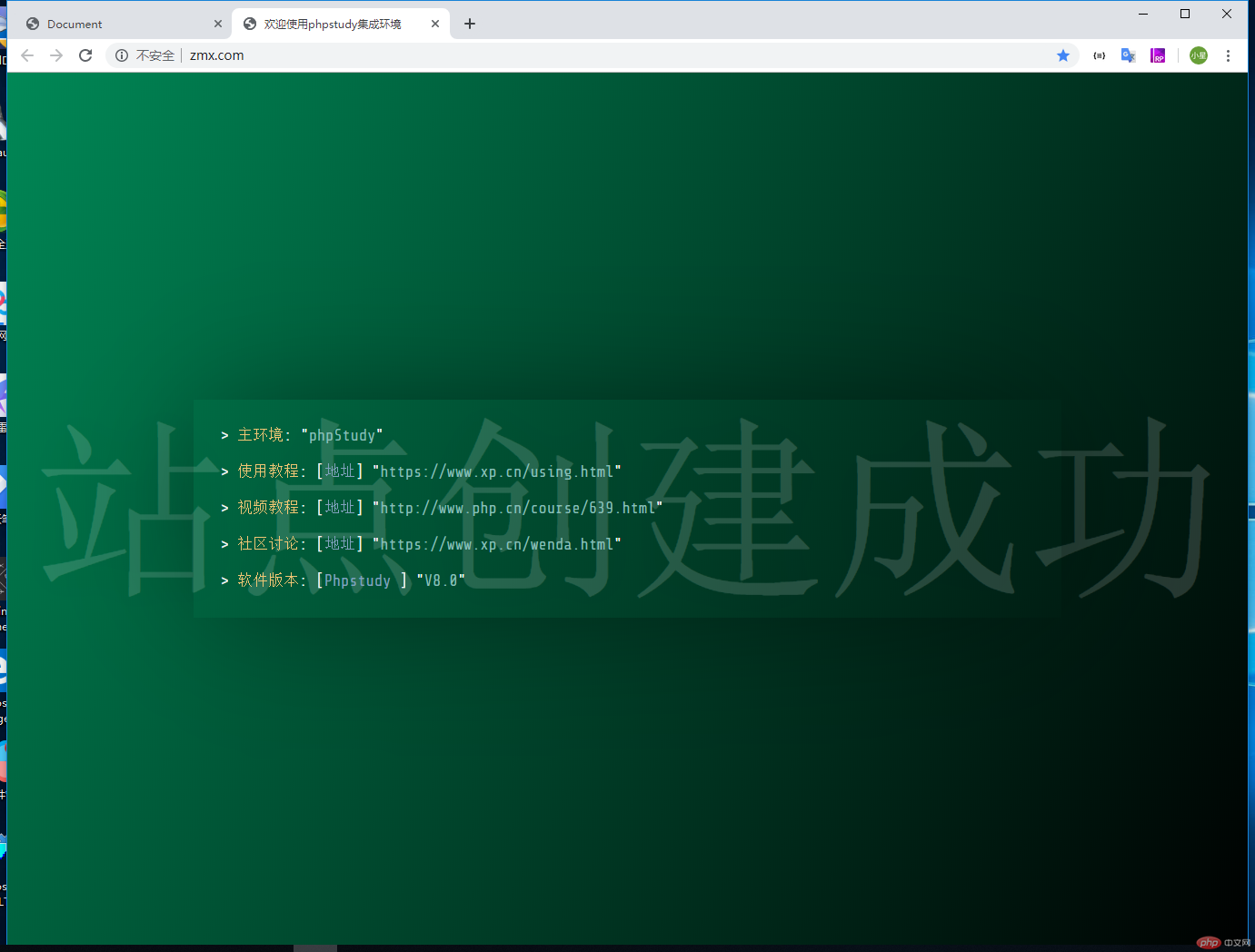Select the phpstudy welcome page tab
This screenshot has width=1255, height=952.
(341, 24)
